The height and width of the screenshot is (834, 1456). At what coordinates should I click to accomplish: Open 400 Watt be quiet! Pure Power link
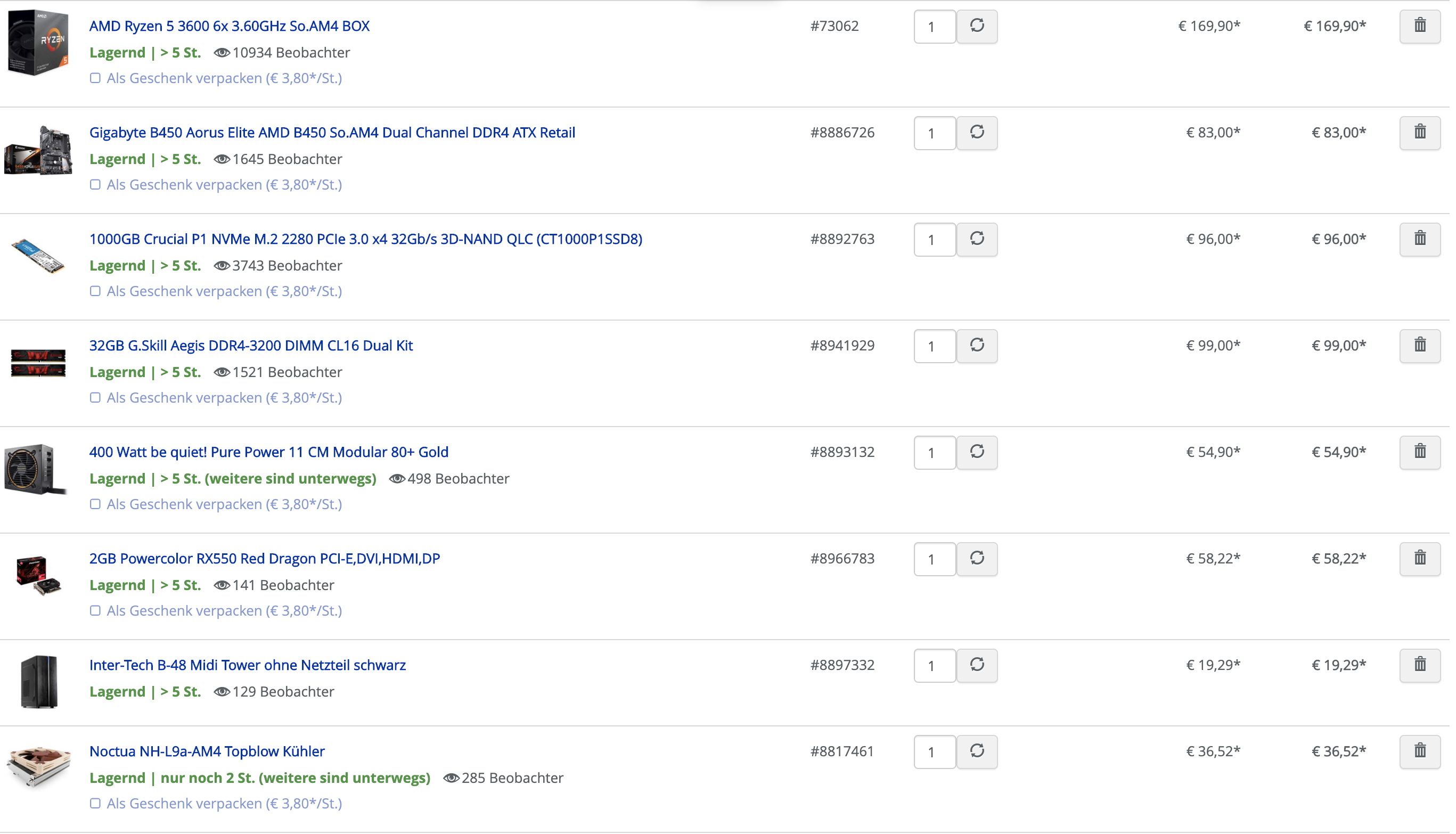coord(270,453)
